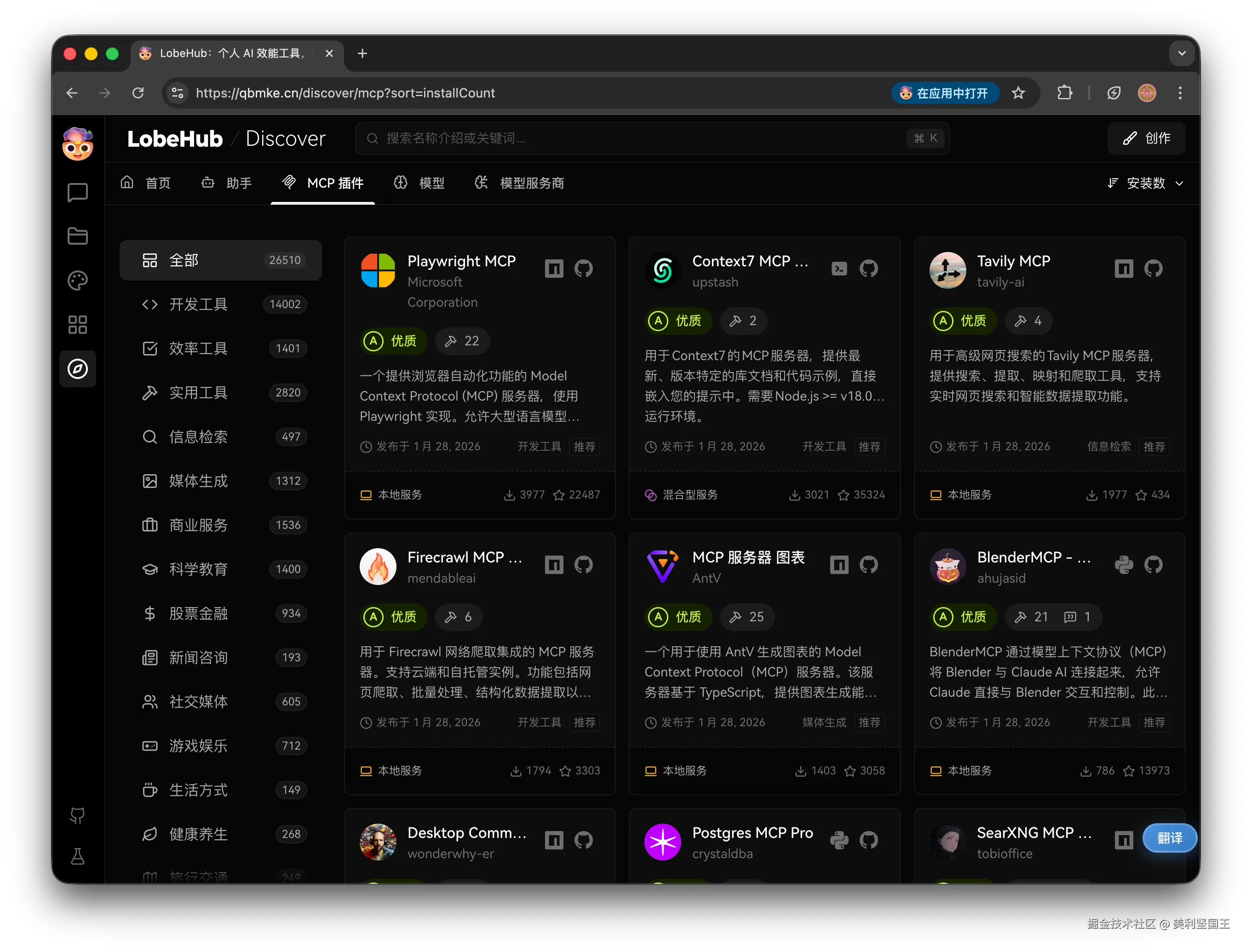The image size is (1252, 952).
Task: Click browser extensions puzzle icon
Action: (1064, 93)
